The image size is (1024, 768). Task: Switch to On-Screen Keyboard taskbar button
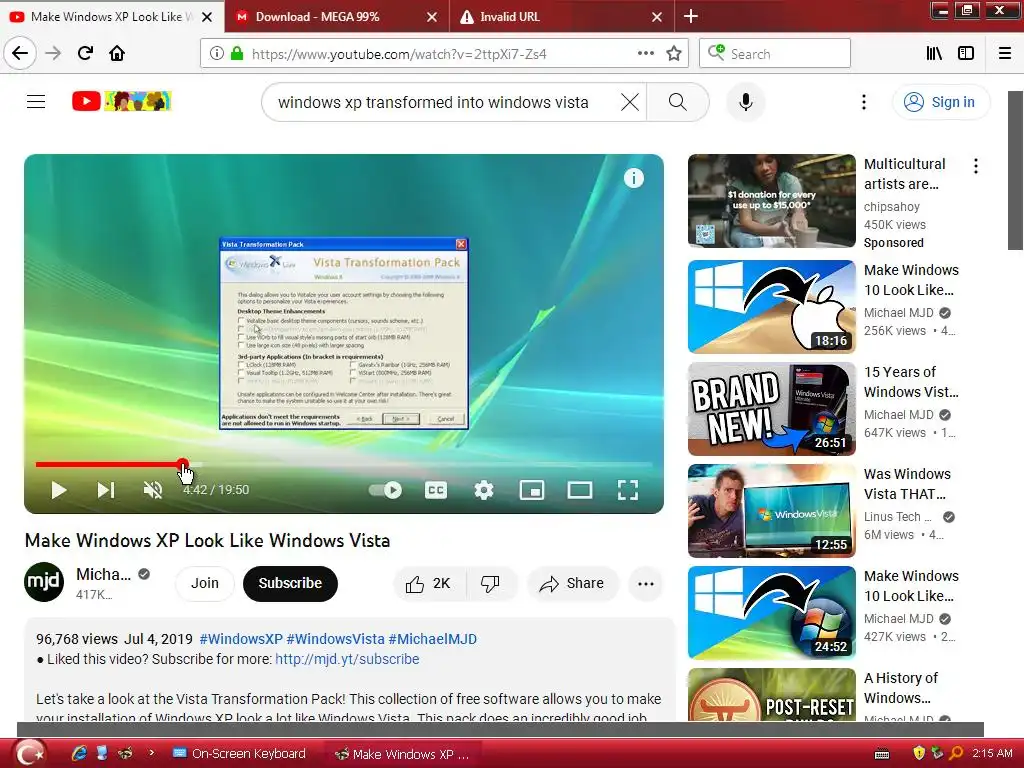tap(239, 754)
